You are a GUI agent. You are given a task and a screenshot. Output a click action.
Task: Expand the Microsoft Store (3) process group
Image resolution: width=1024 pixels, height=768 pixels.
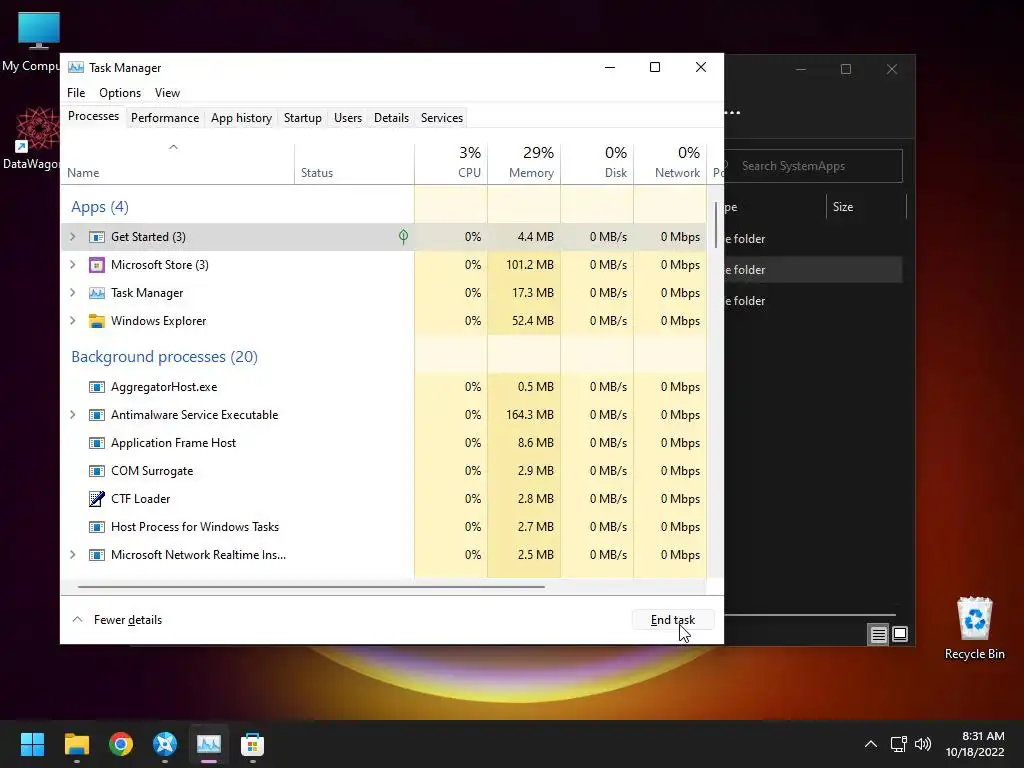coord(73,264)
